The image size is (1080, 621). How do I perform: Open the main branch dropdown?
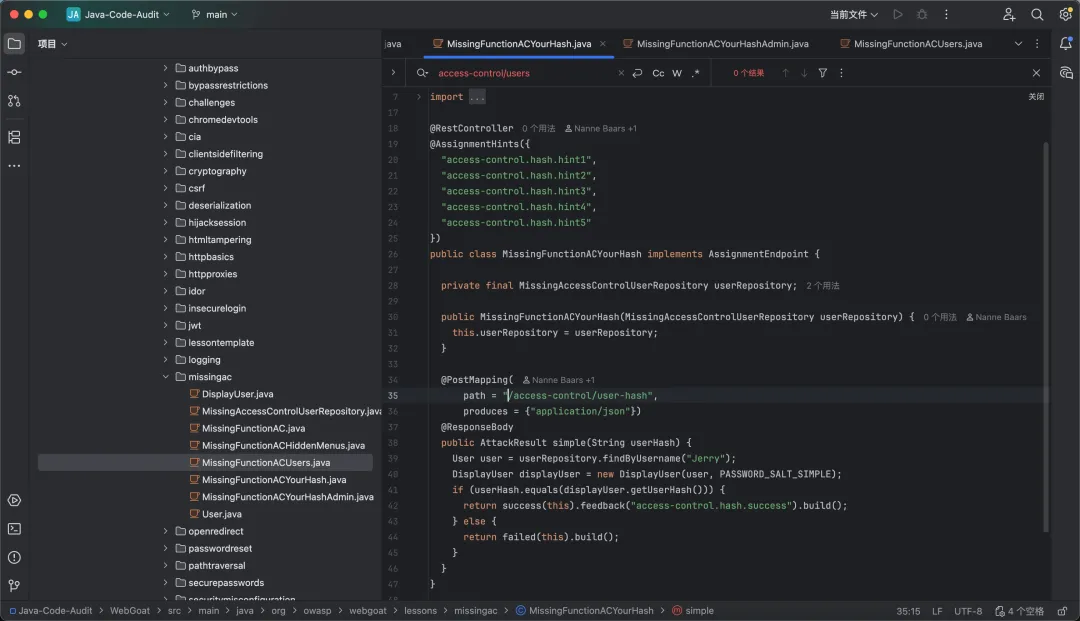point(215,15)
